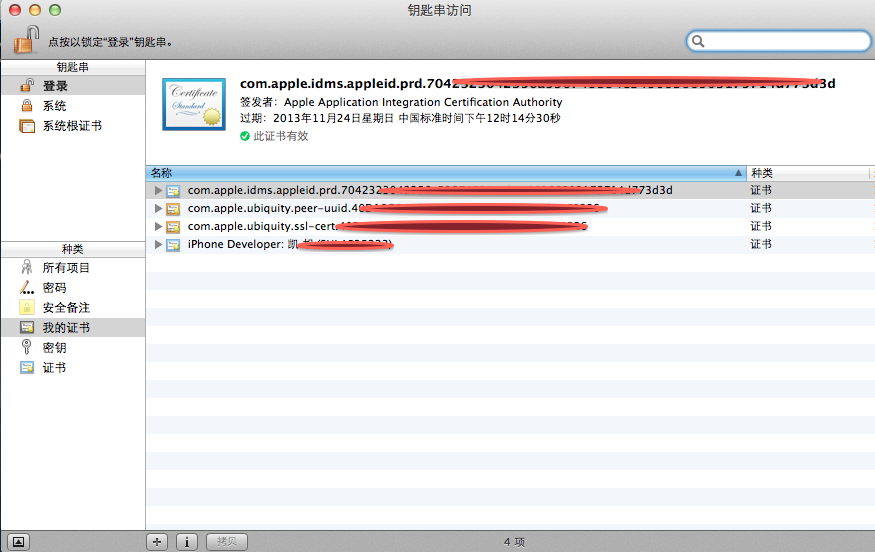Click the 种类 cell of the ubiquity.ssl-cert row

click(761, 226)
